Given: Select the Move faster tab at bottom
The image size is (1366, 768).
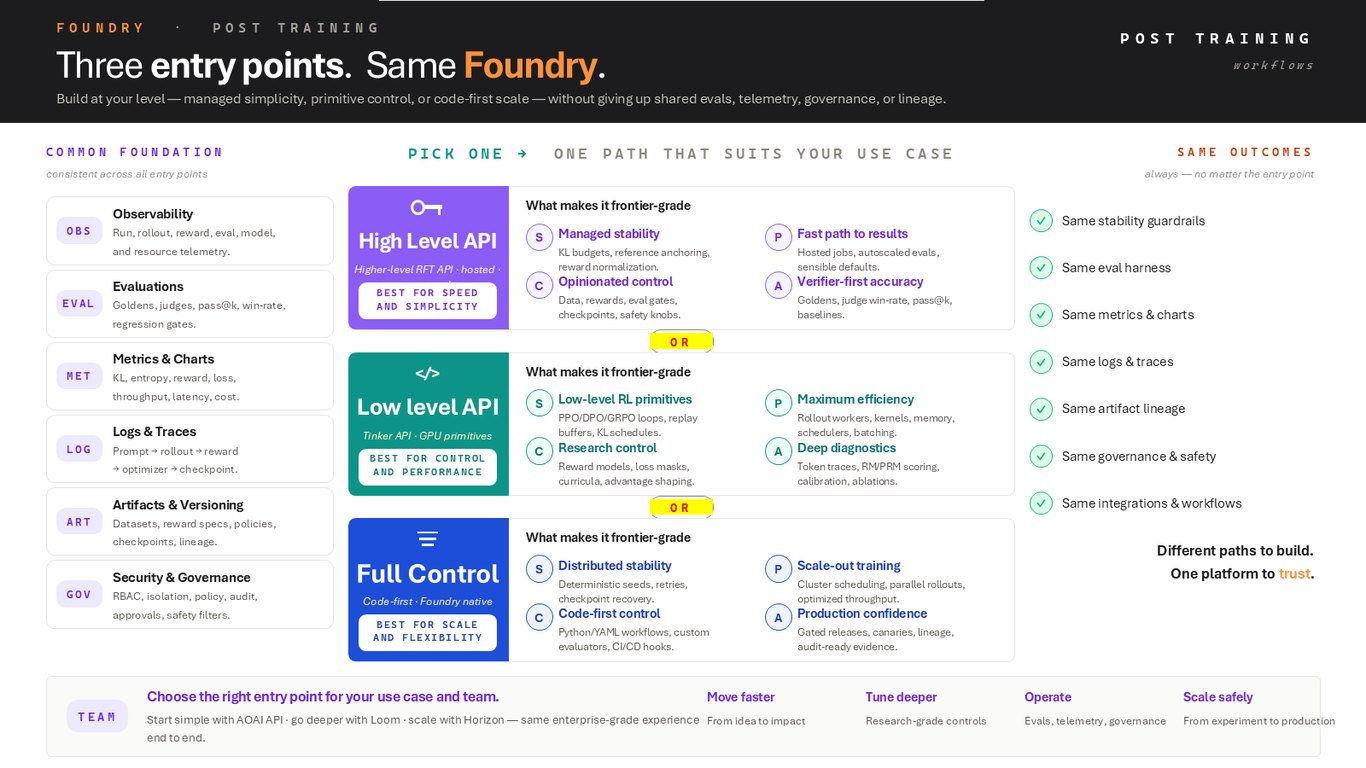Looking at the screenshot, I should coord(741,697).
